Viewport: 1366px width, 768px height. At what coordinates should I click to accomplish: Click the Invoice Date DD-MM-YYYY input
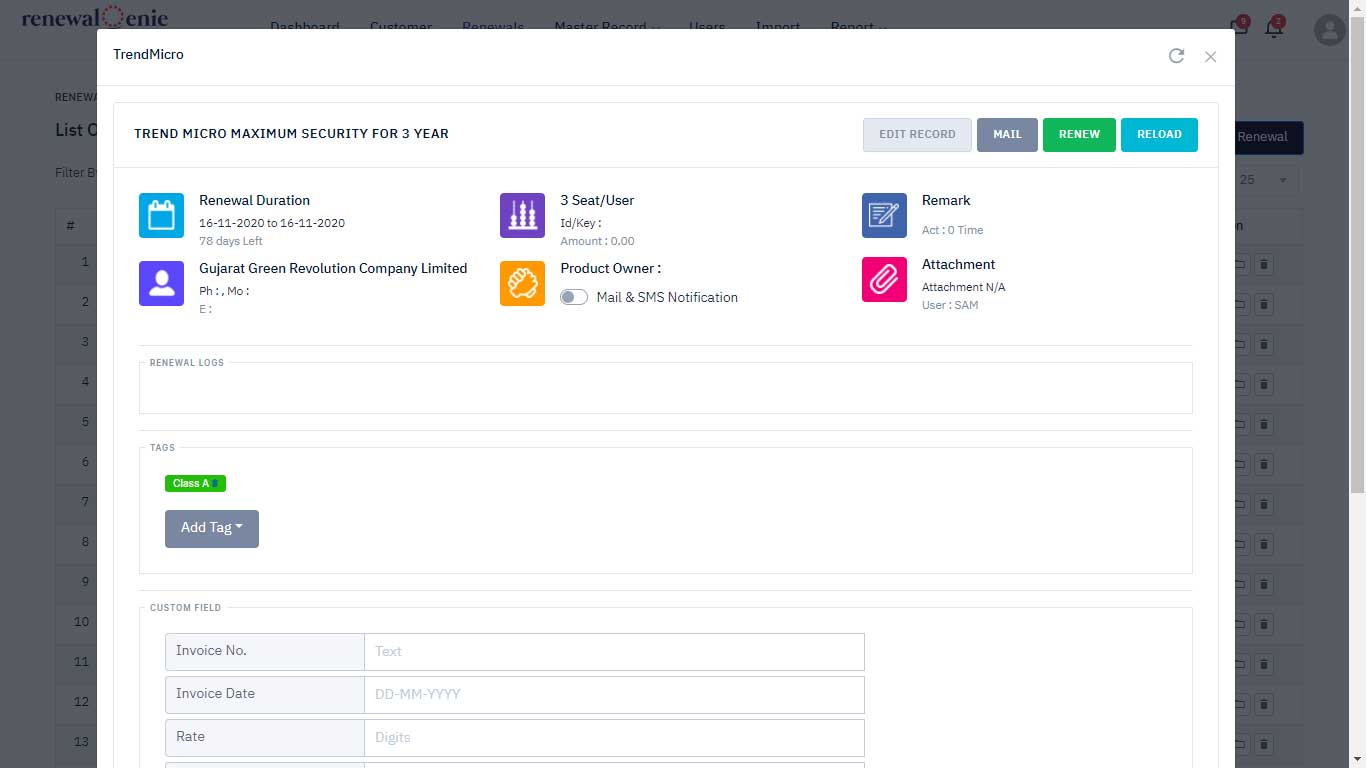click(x=614, y=694)
